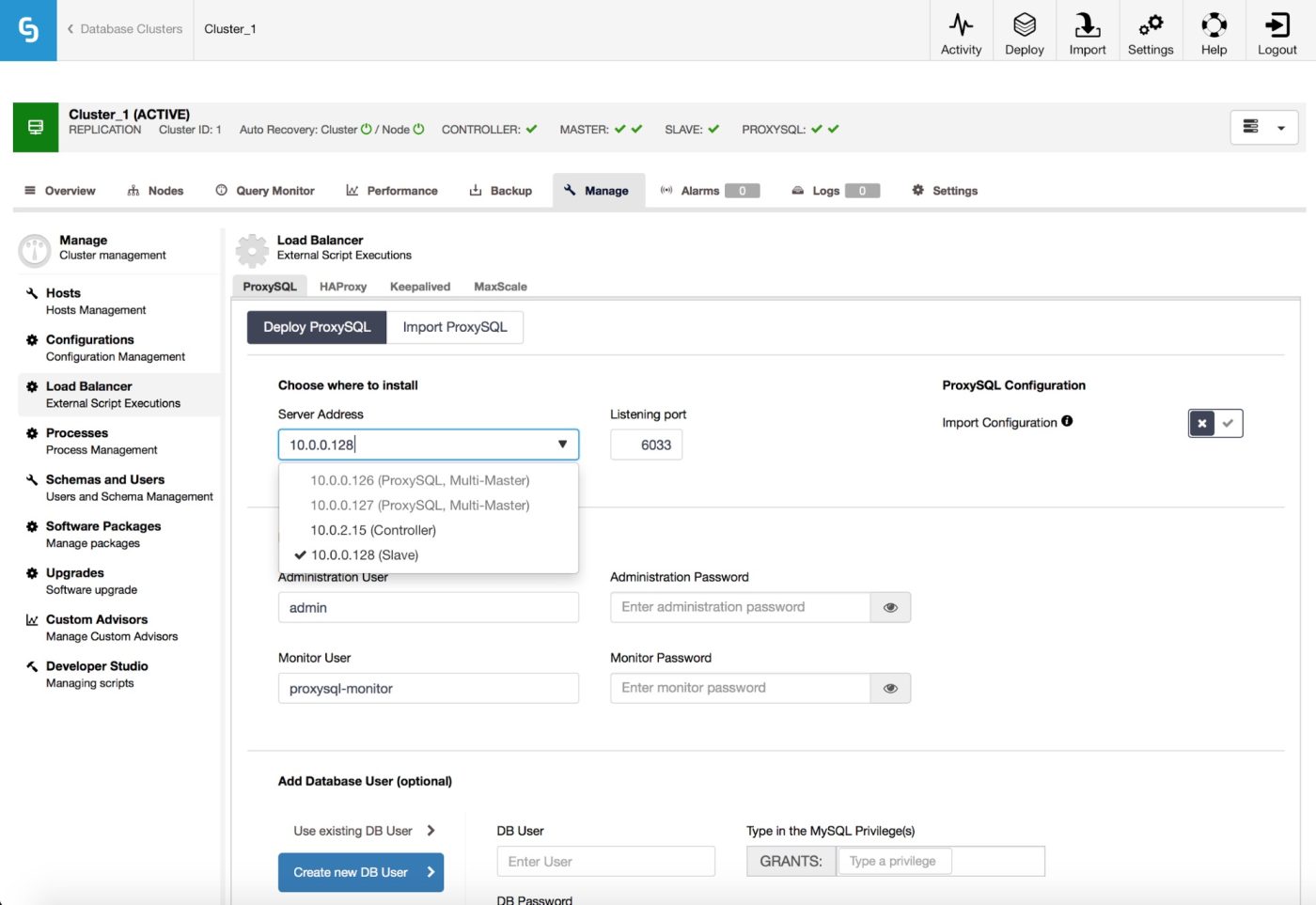Click the Listening port field
Screen dimensions: 1316x905
(647, 445)
